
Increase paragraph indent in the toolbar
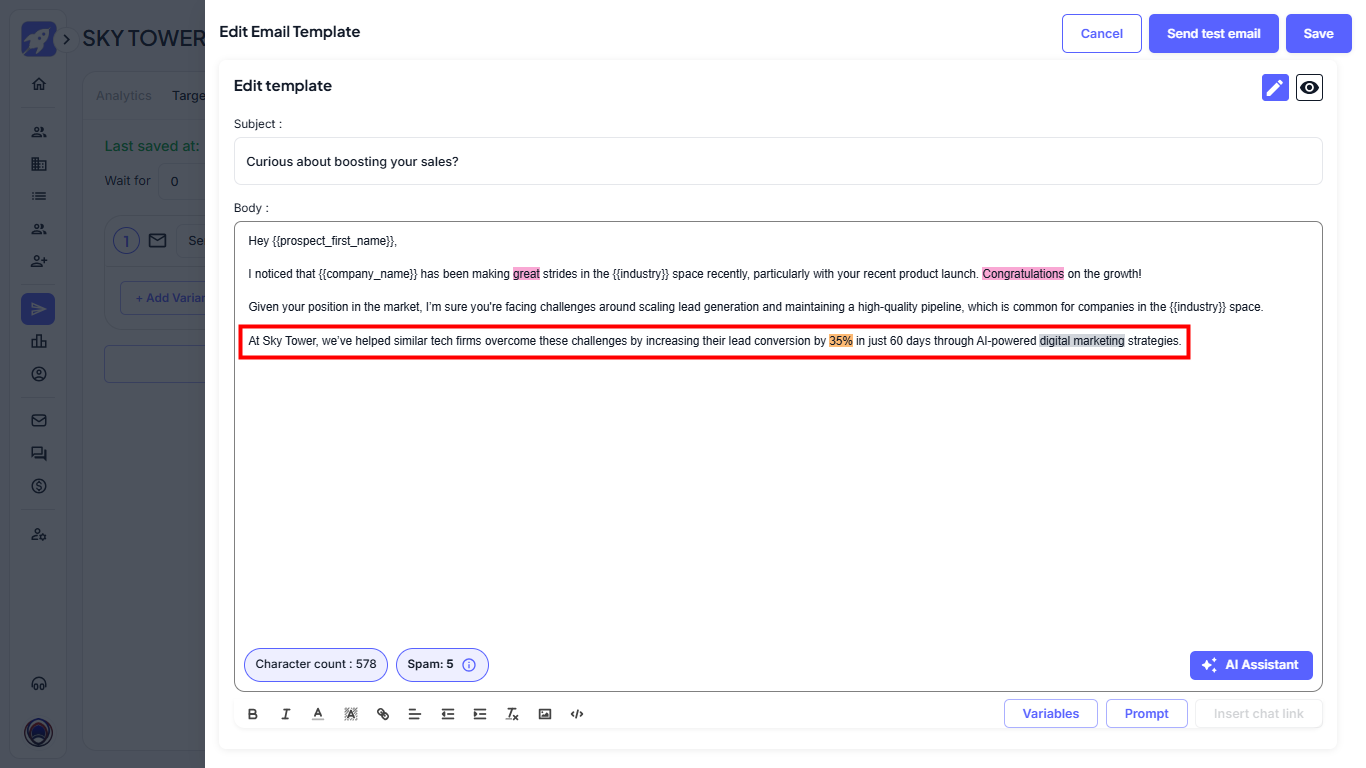(480, 714)
